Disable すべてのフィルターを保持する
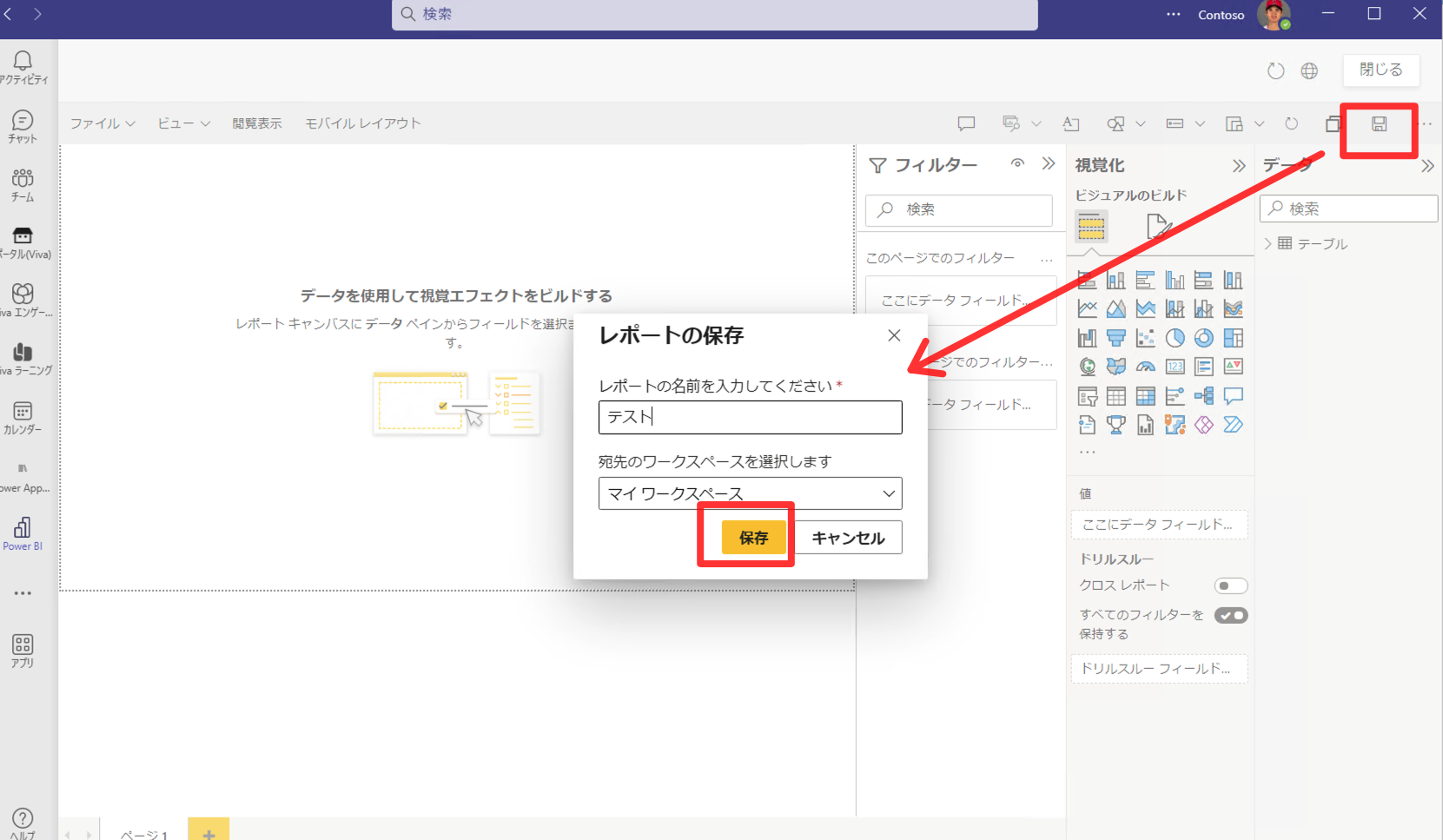The image size is (1443, 840). pyautogui.click(x=1230, y=615)
